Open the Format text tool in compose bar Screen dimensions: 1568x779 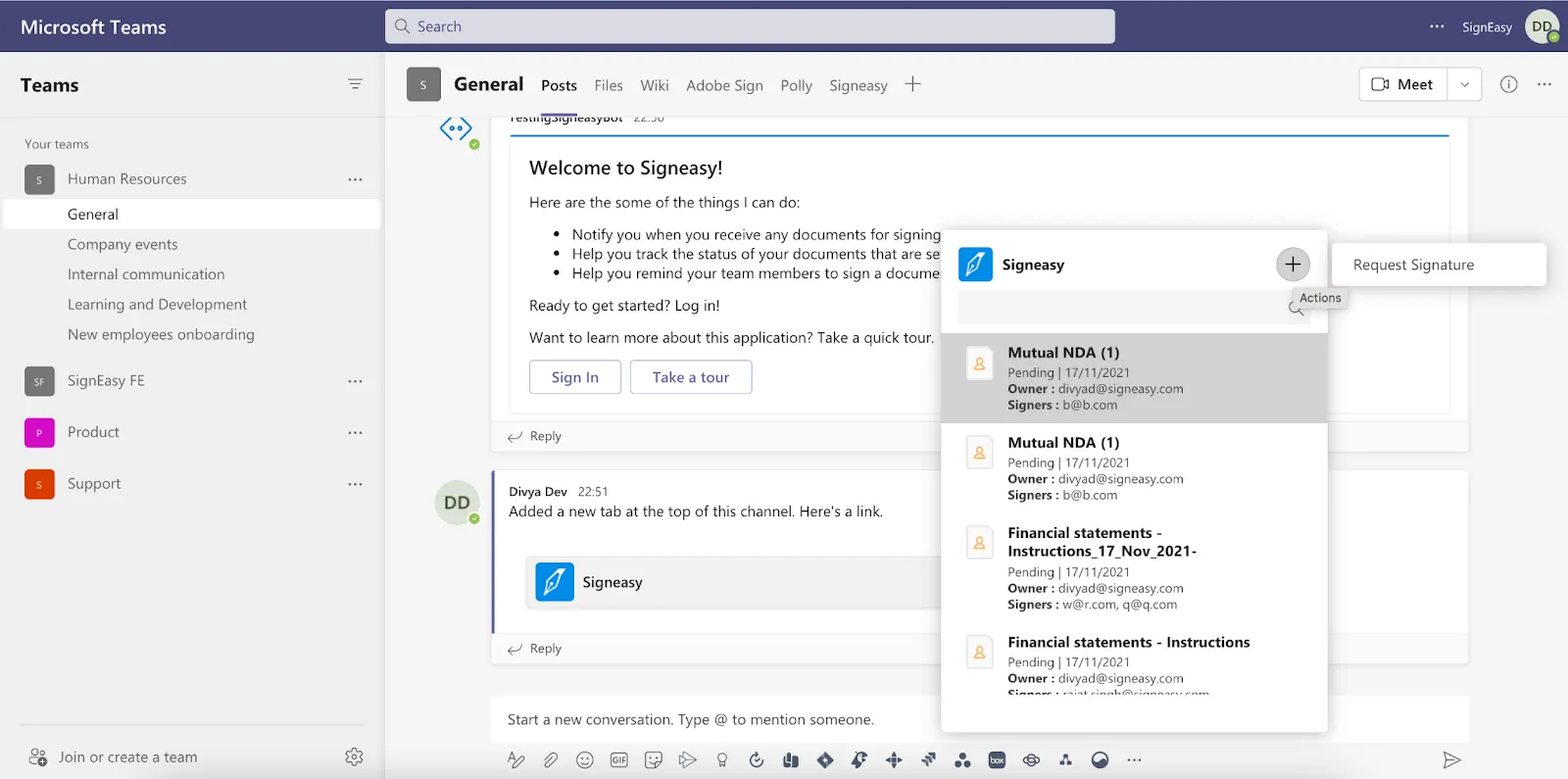point(516,760)
